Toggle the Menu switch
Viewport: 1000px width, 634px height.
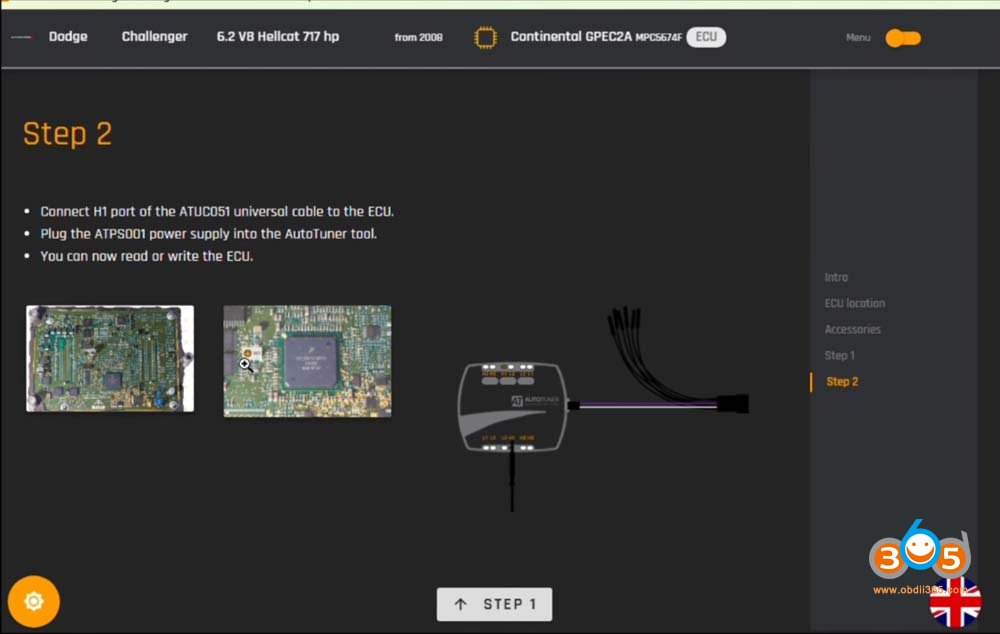[902, 38]
